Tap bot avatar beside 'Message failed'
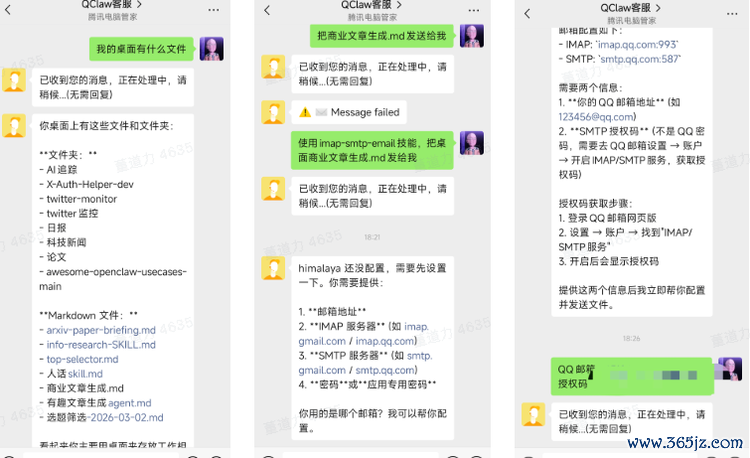The width and height of the screenshot is (750, 458). 273,112
